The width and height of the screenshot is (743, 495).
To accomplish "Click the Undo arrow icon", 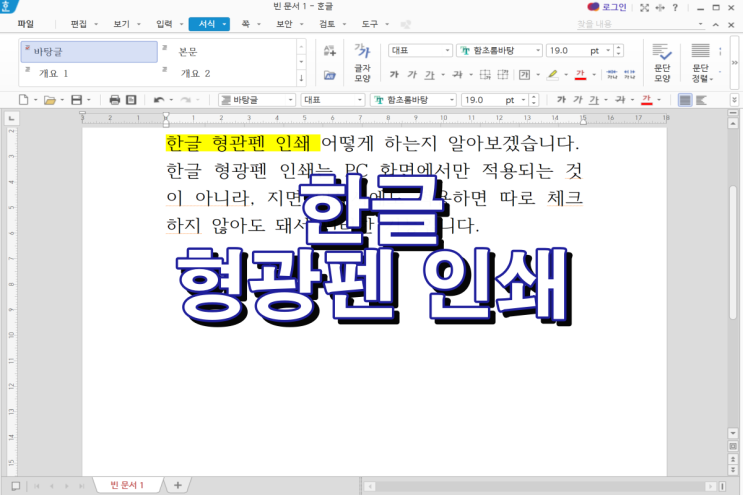I will tap(157, 100).
